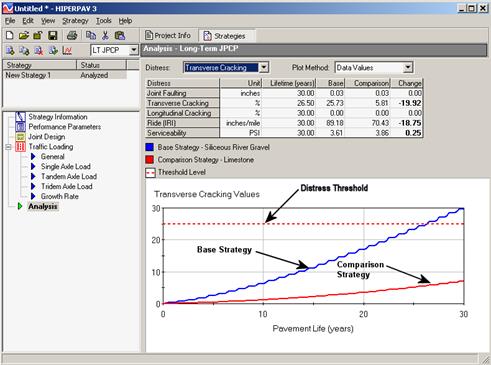This screenshot has height=365, width=491.
Task: Click the Lifetime (years) column header
Action: click(289, 83)
